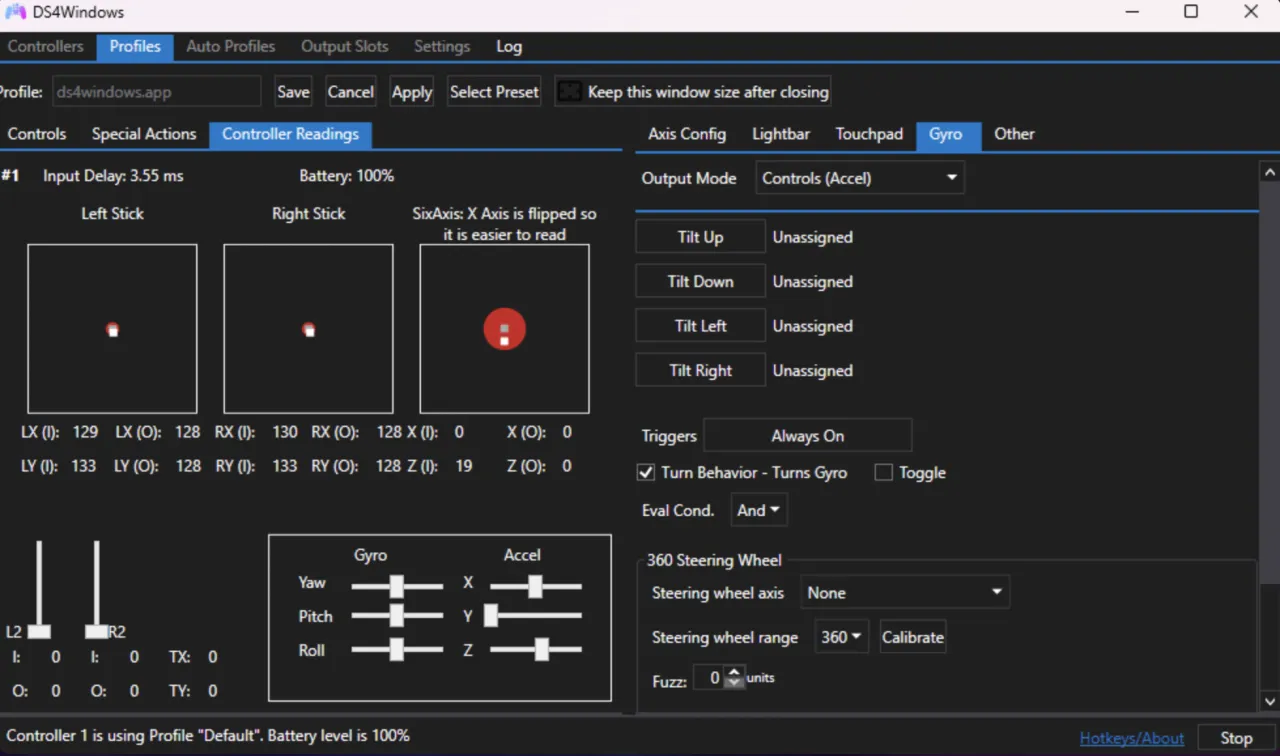This screenshot has height=756, width=1280.
Task: Open the Auto Profiles tab
Action: coord(230,46)
